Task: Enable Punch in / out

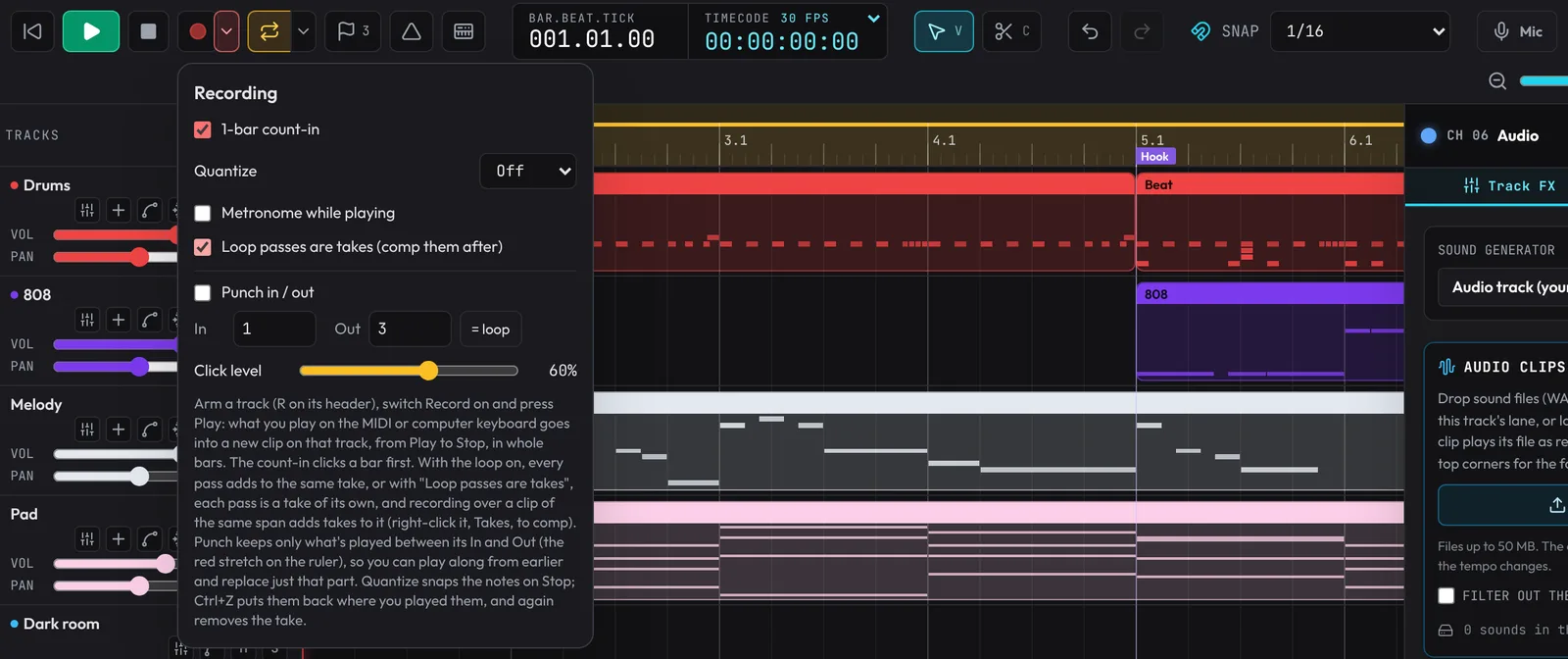Action: (203, 292)
